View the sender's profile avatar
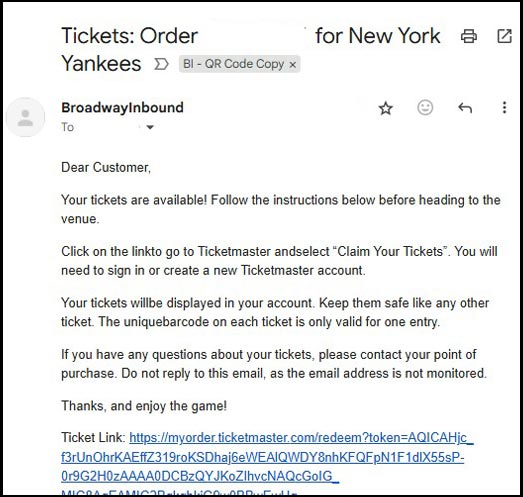The width and height of the screenshot is (523, 497). pyautogui.click(x=25, y=117)
